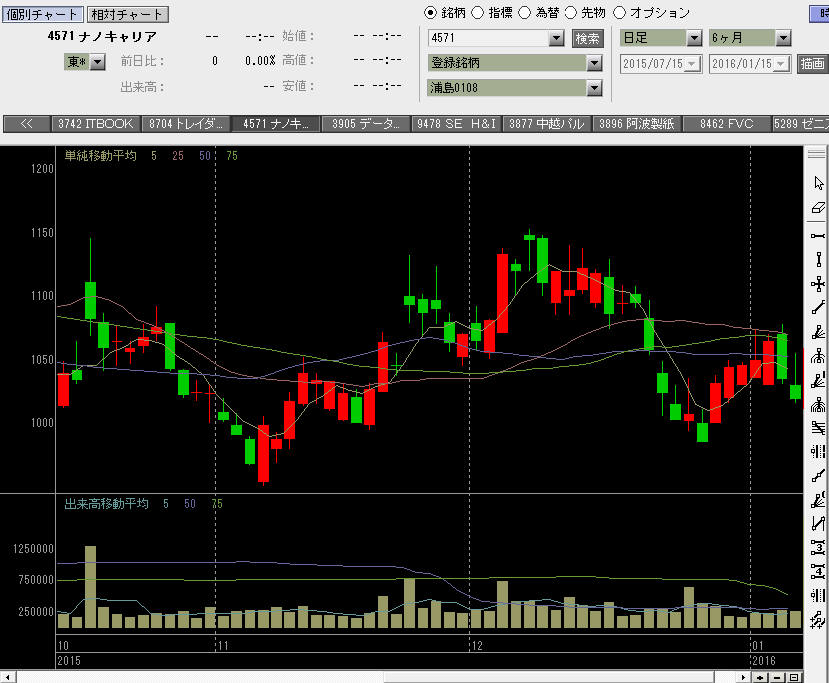Image resolution: width=829 pixels, height=683 pixels.
Task: Click the drawing toolbar grip handle
Action: [816, 154]
